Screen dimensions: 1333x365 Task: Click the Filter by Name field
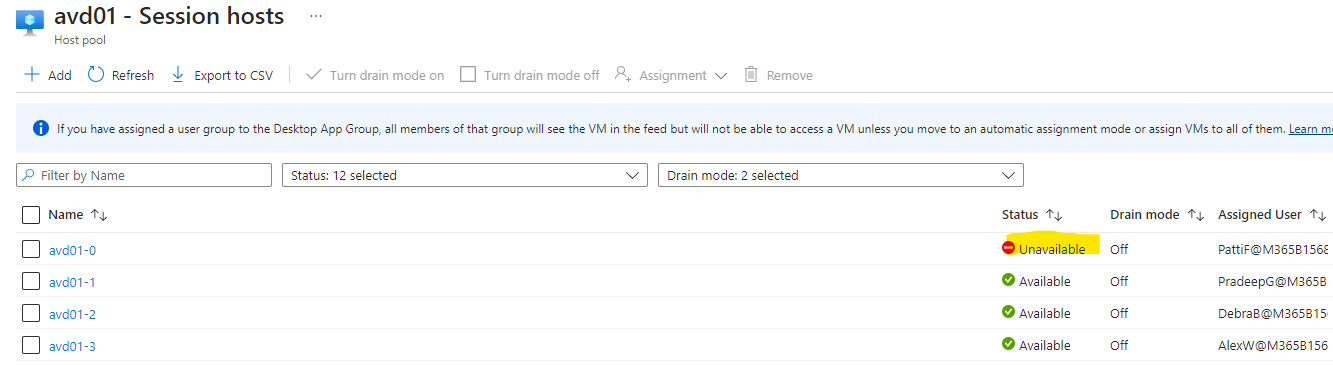[144, 175]
